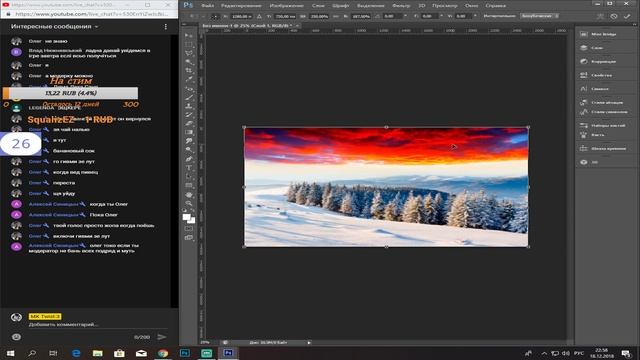
Task: Select the Eraser tool
Action: pyautogui.click(x=189, y=124)
